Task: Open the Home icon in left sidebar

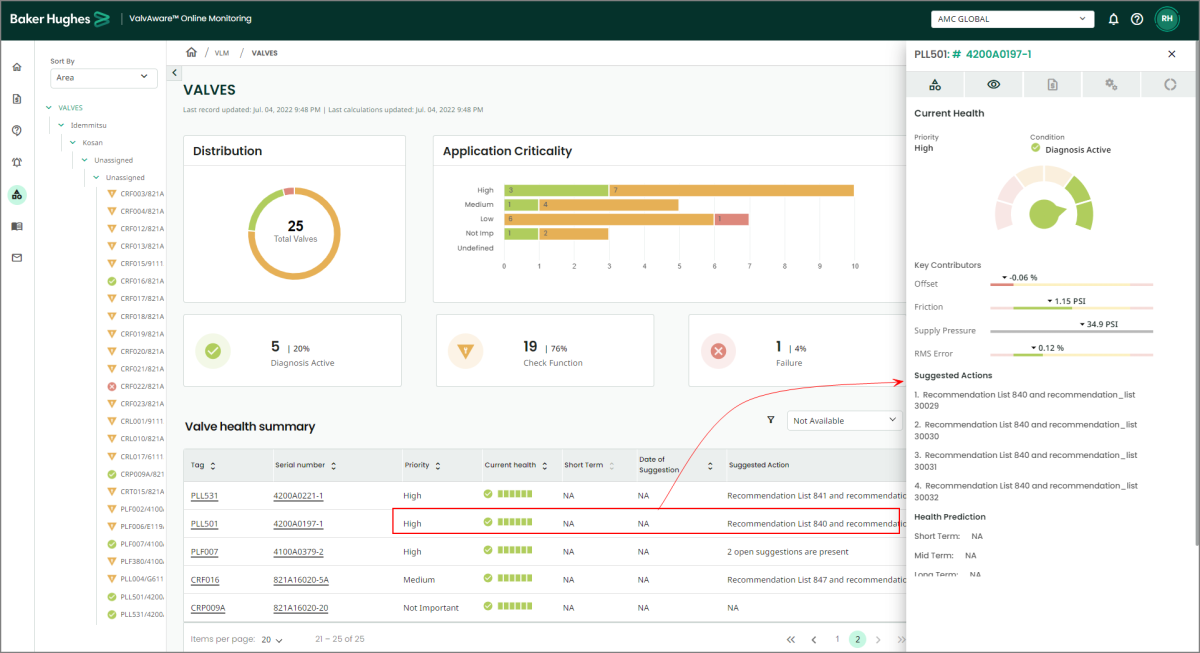Action: tap(17, 67)
